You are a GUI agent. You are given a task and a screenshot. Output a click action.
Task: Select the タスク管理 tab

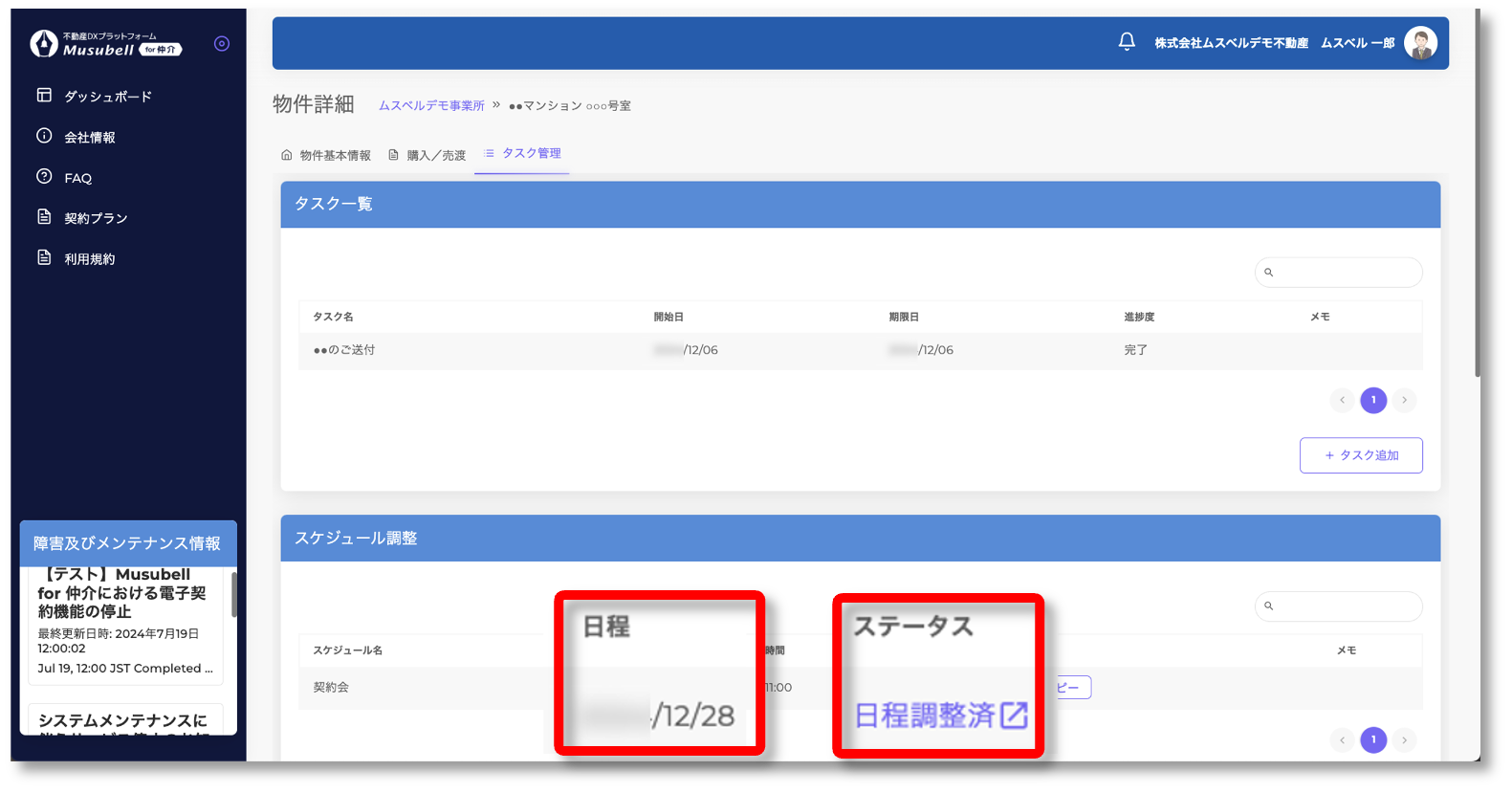tap(522, 153)
